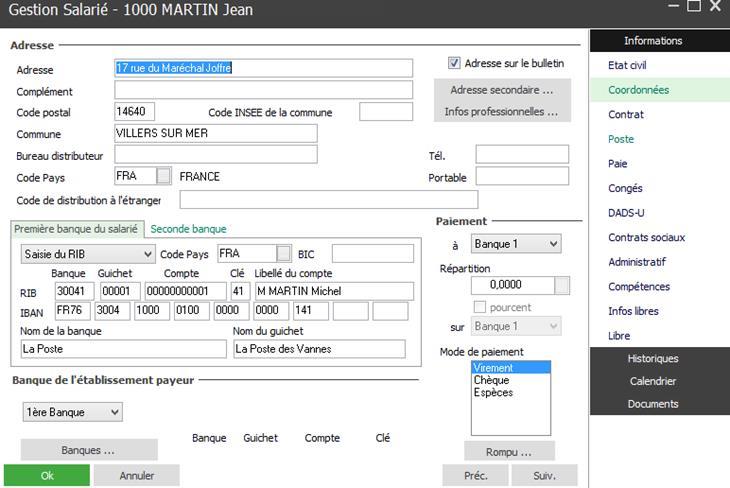Screen dimensions: 730x488
Task: Open the Contrat section
Action: pyautogui.click(x=626, y=115)
